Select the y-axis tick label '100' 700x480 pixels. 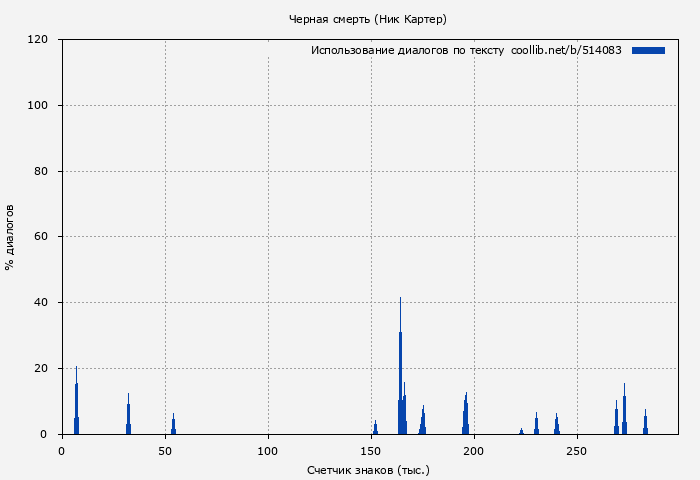click(39, 106)
